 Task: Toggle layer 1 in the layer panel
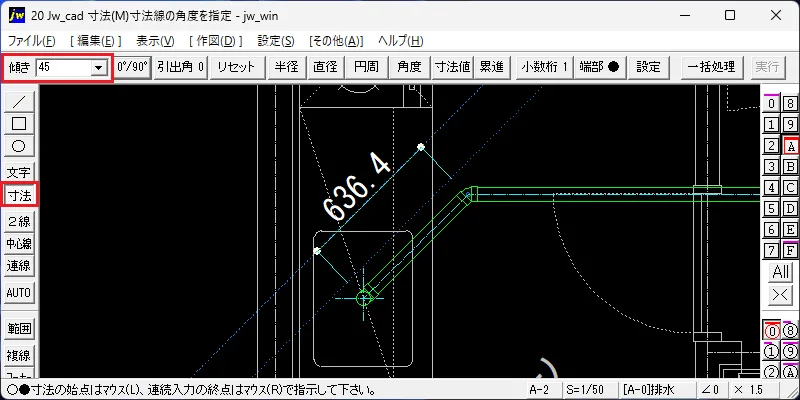pyautogui.click(x=771, y=124)
